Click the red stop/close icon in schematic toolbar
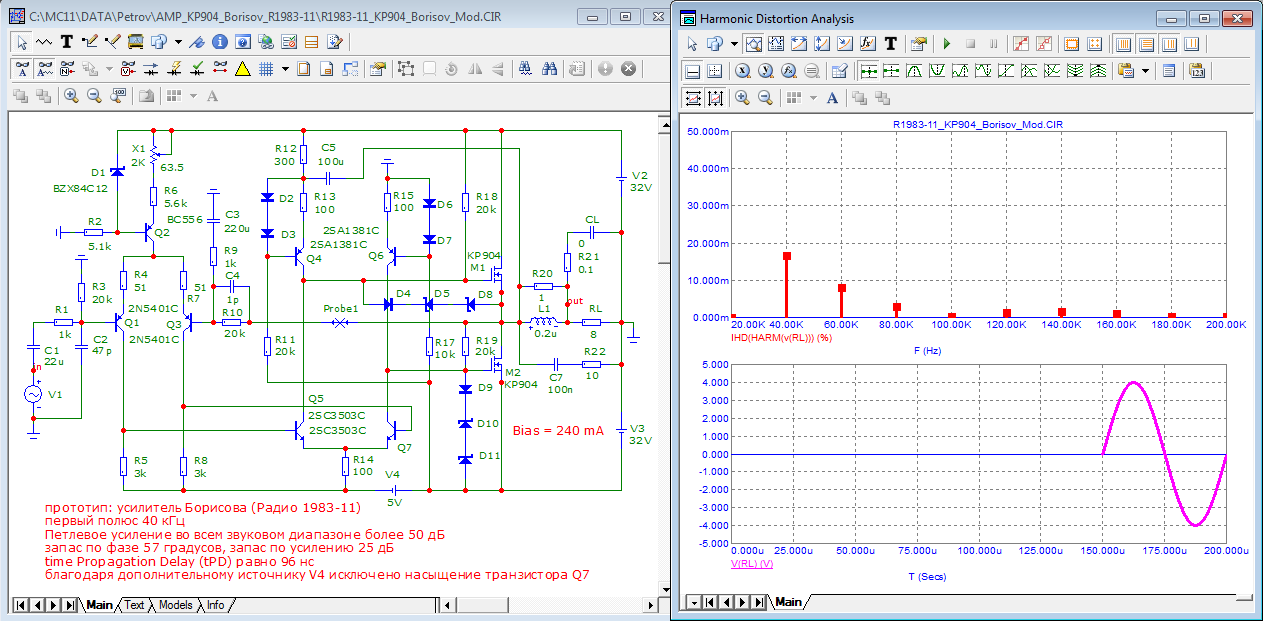Viewport: 1263px width, 621px height. coord(628,69)
